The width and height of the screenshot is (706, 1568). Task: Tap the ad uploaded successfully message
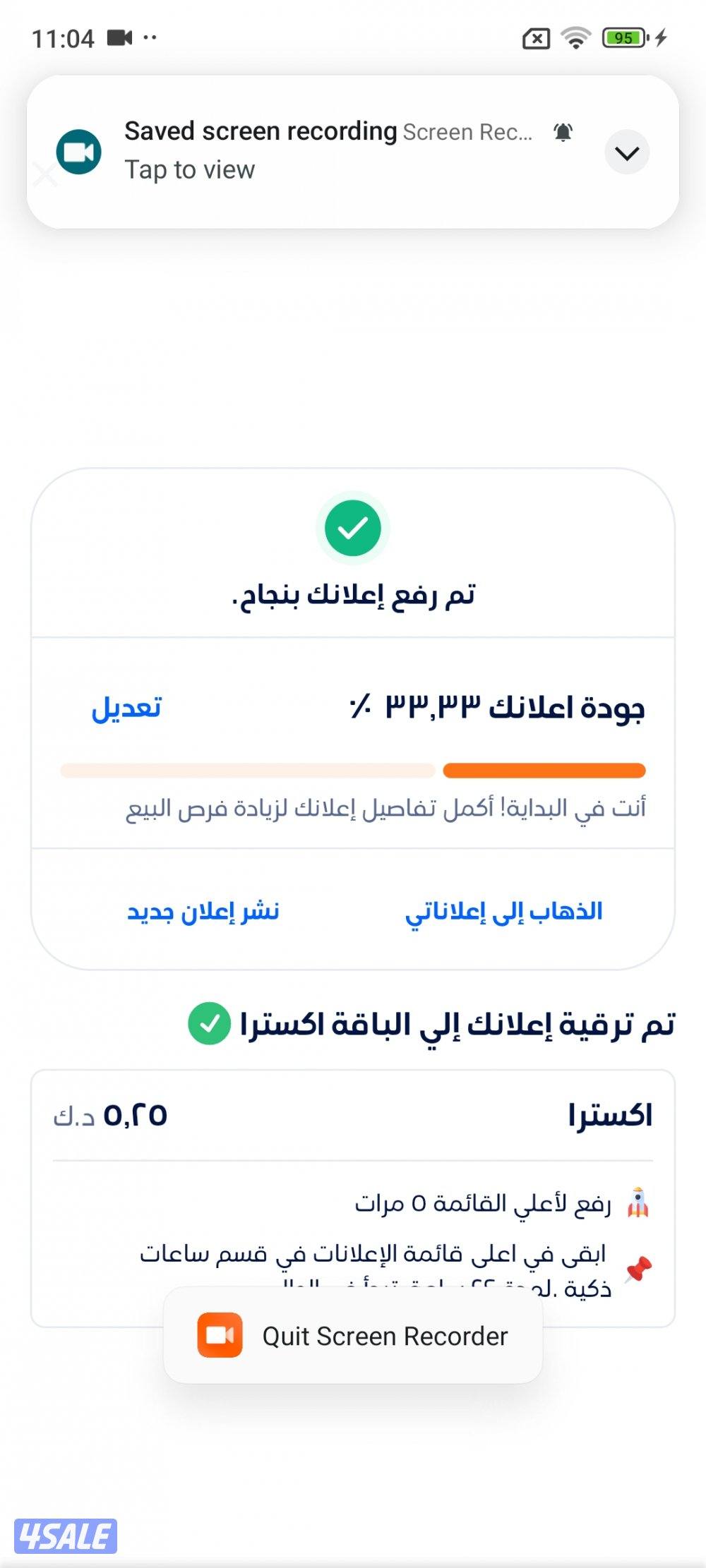point(353,595)
